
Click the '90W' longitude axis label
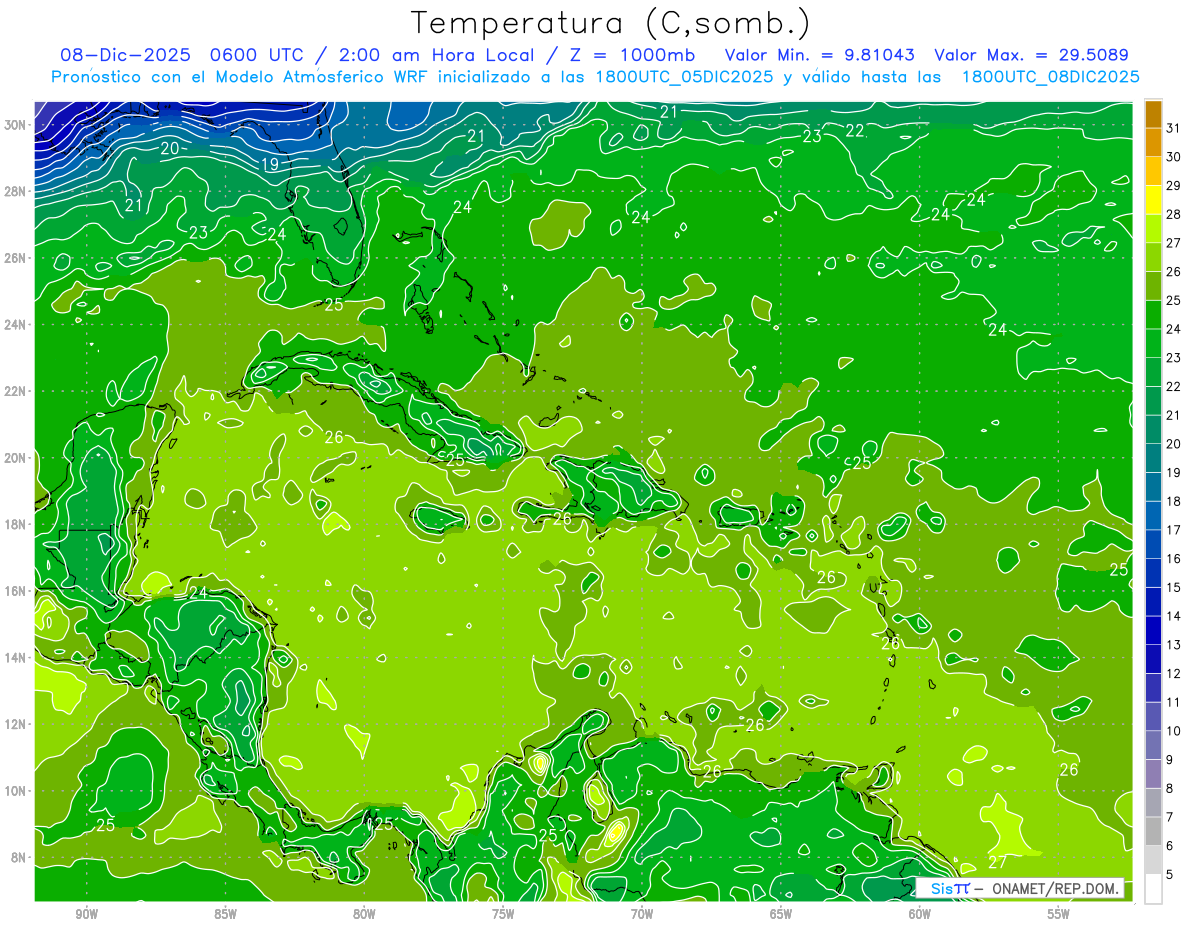click(86, 915)
